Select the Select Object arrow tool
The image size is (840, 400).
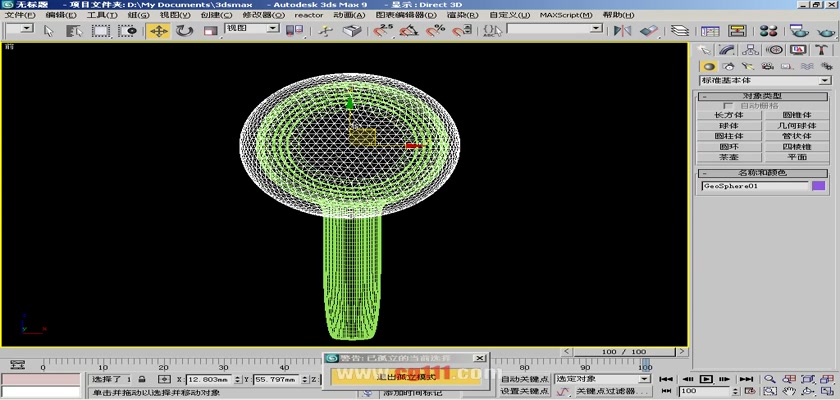(x=49, y=31)
